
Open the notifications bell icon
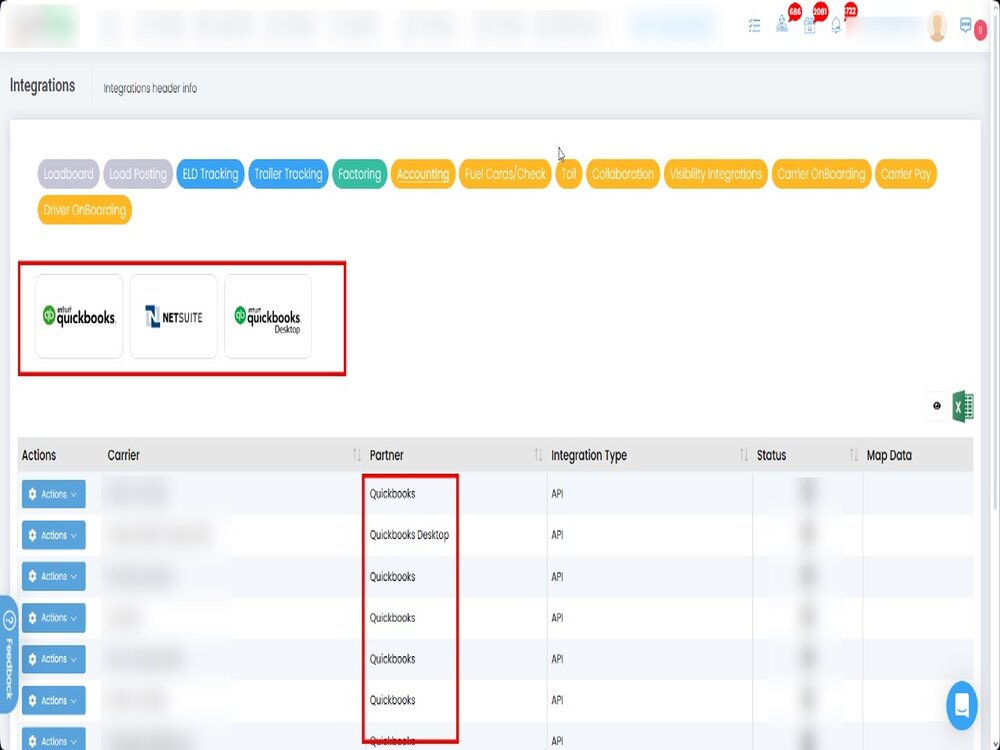[x=836, y=26]
